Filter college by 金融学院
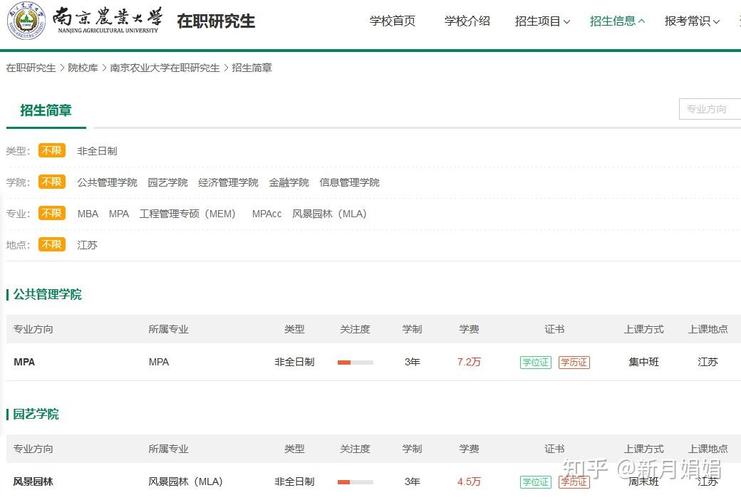Screen dimensions: 741x500 point(289,182)
